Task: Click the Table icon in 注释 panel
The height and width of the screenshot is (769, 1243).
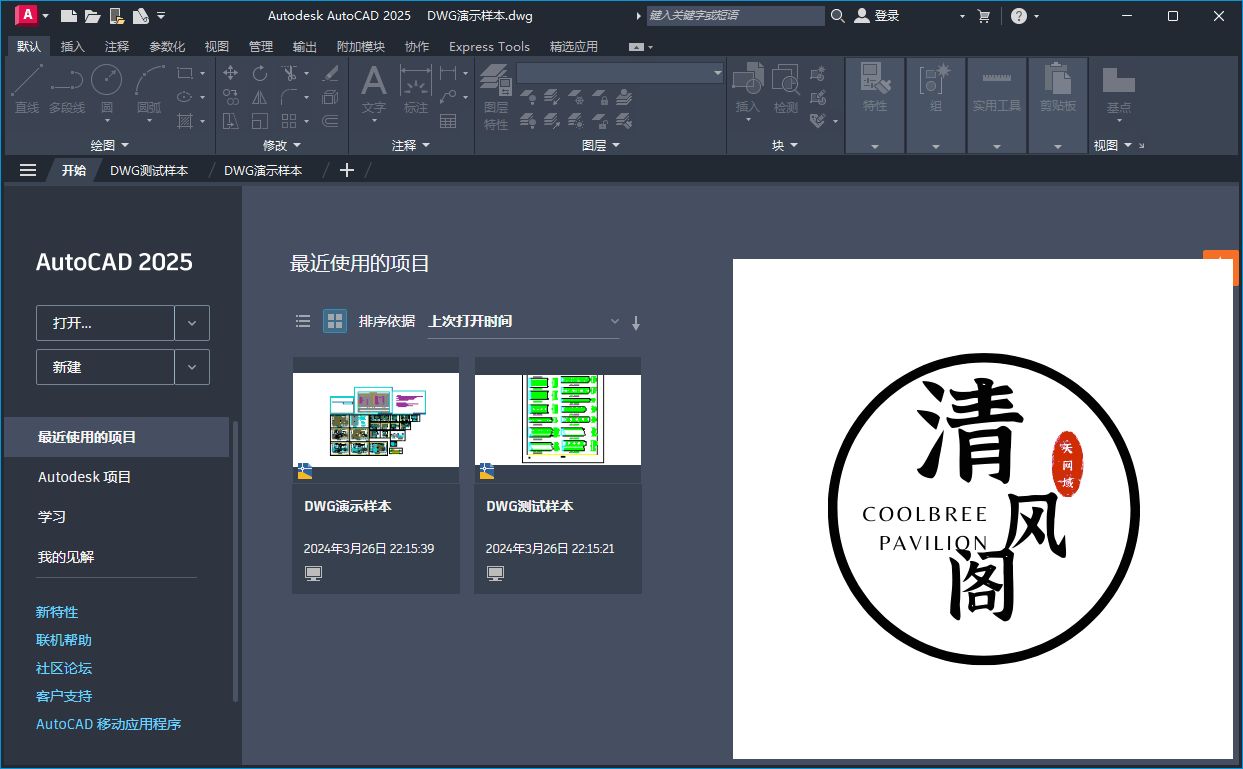Action: 448,121
